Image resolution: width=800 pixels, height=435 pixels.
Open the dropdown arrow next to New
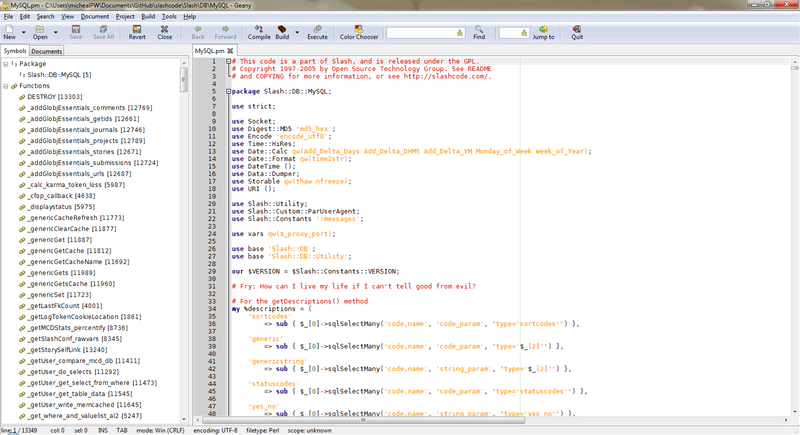click(23, 33)
